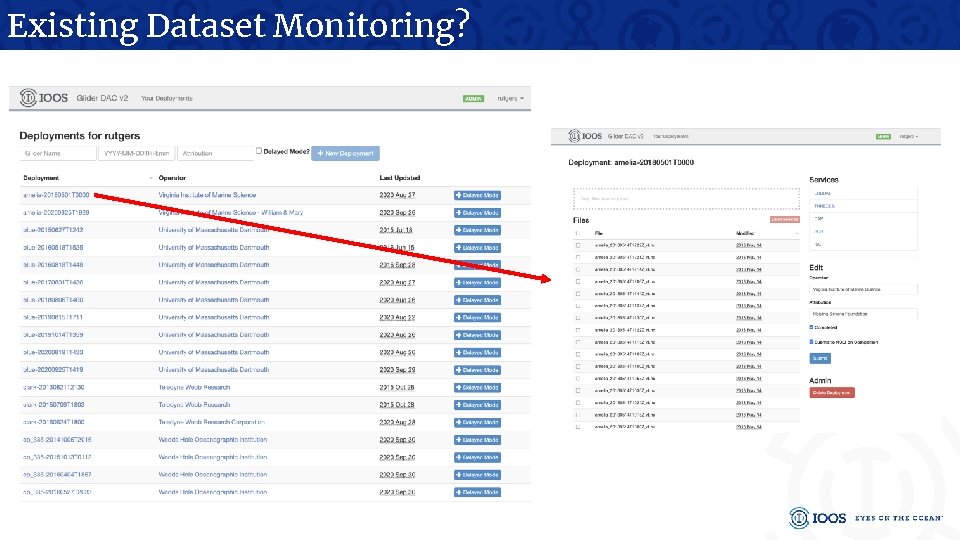The height and width of the screenshot is (540, 960).
Task: Add Delayed Mode for William & Mary operator row
Action: coord(477,213)
